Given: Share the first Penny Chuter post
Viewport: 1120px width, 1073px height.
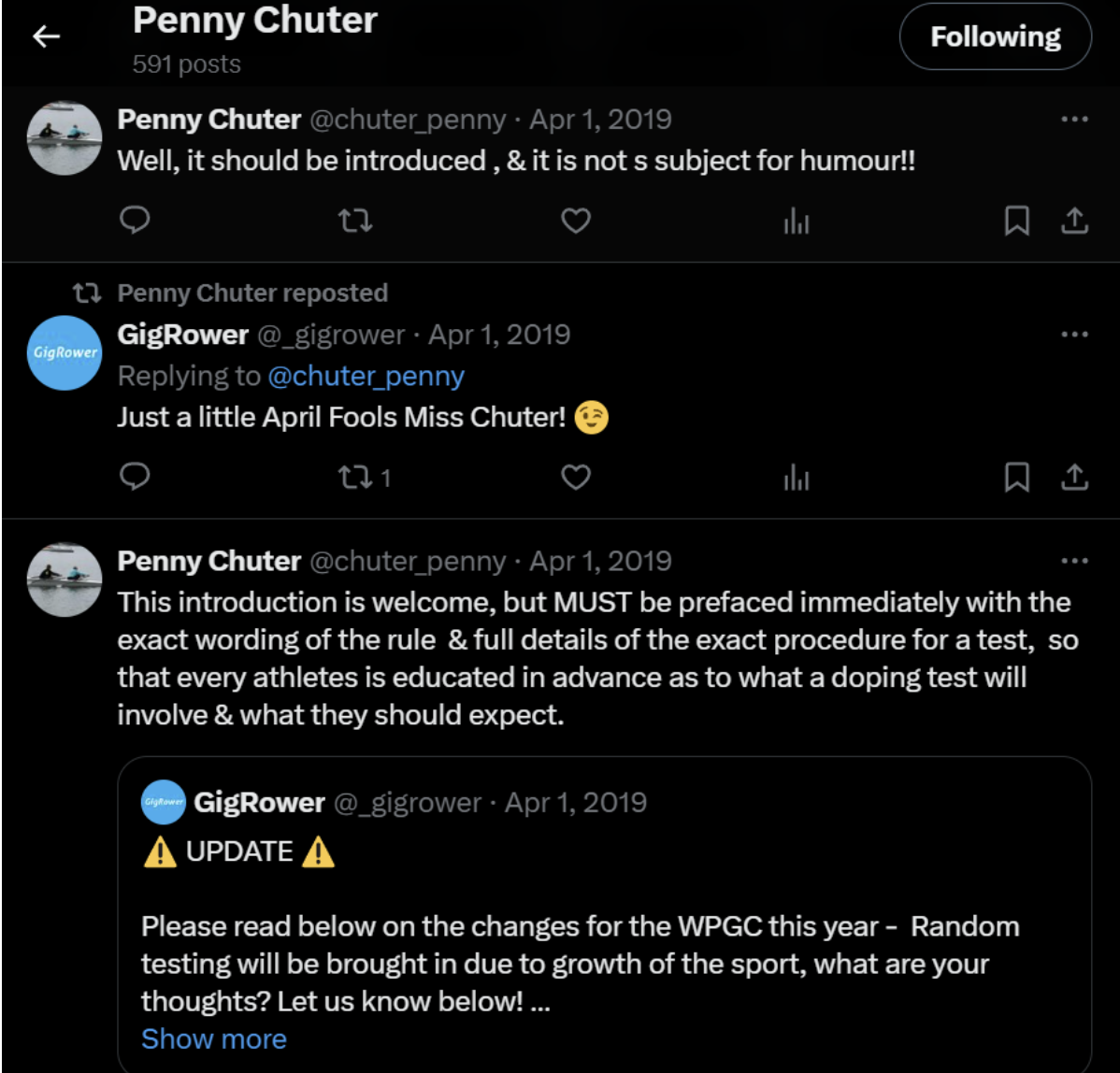Looking at the screenshot, I should pyautogui.click(x=1074, y=220).
